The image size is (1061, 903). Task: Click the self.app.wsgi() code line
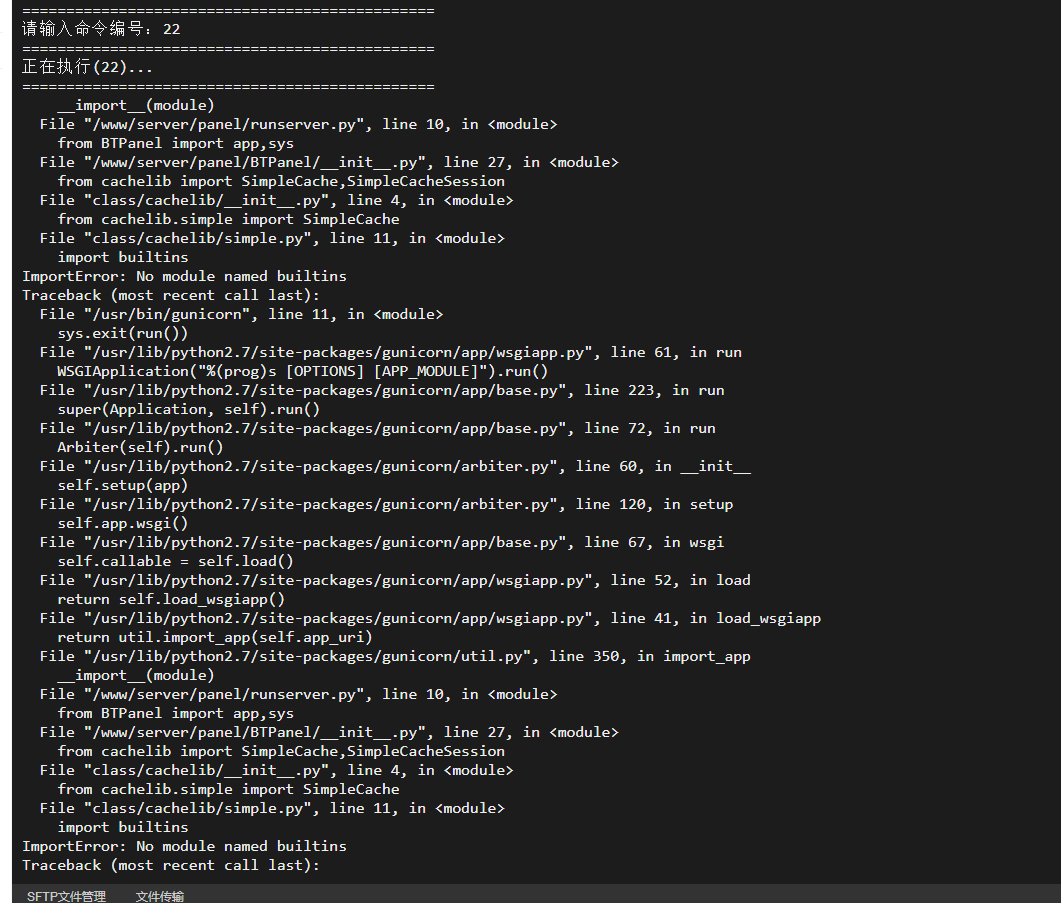click(122, 523)
